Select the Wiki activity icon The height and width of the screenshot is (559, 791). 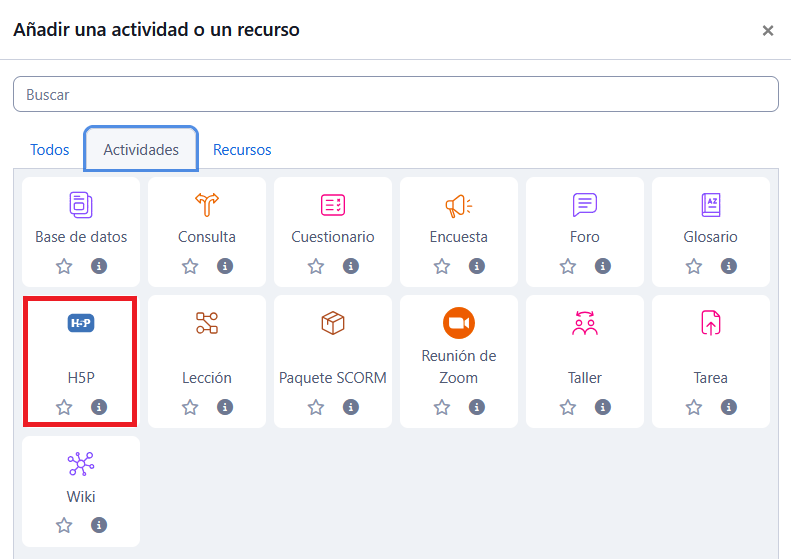tap(81, 464)
